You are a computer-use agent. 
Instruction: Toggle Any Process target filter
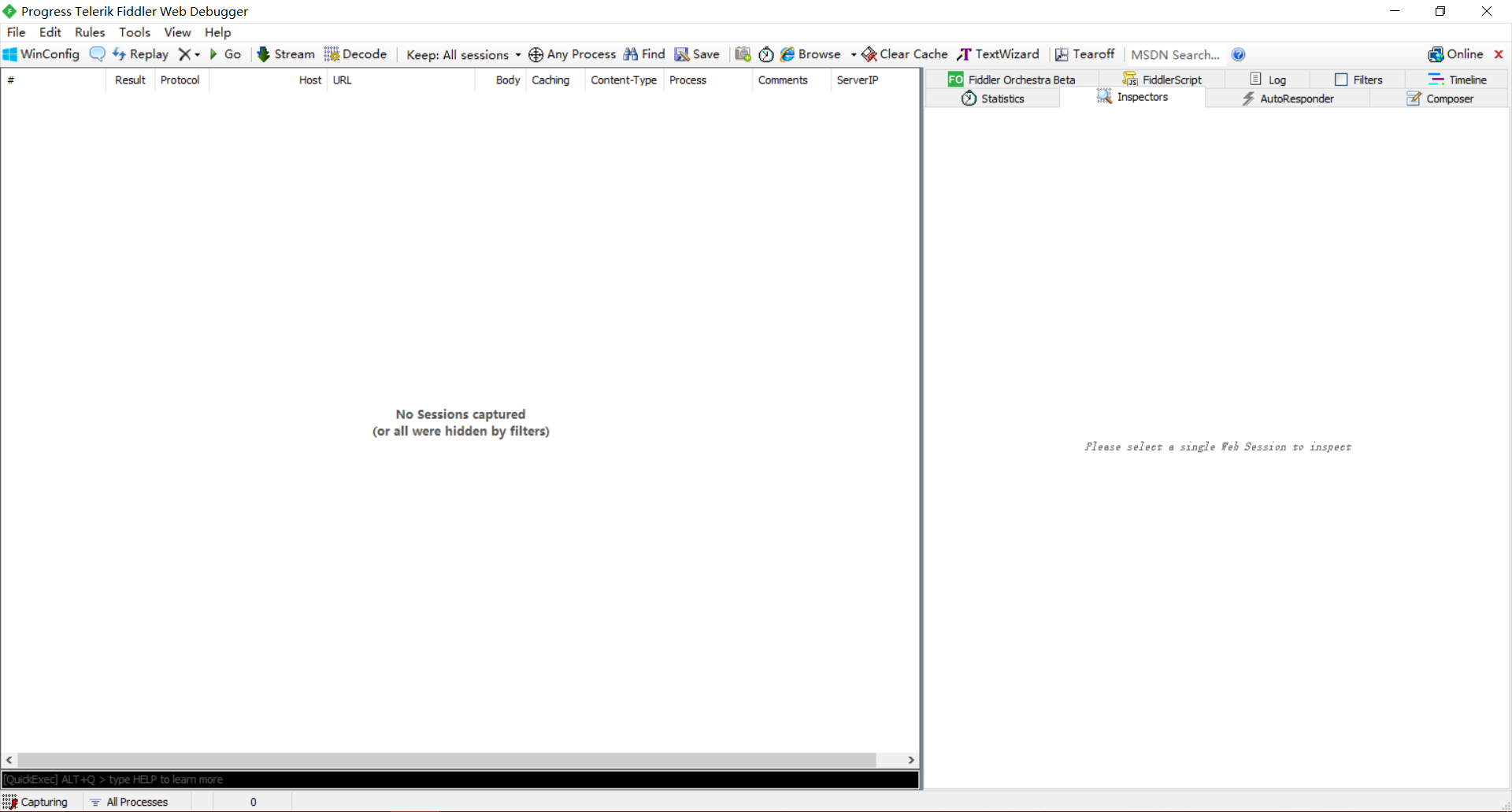click(x=572, y=54)
